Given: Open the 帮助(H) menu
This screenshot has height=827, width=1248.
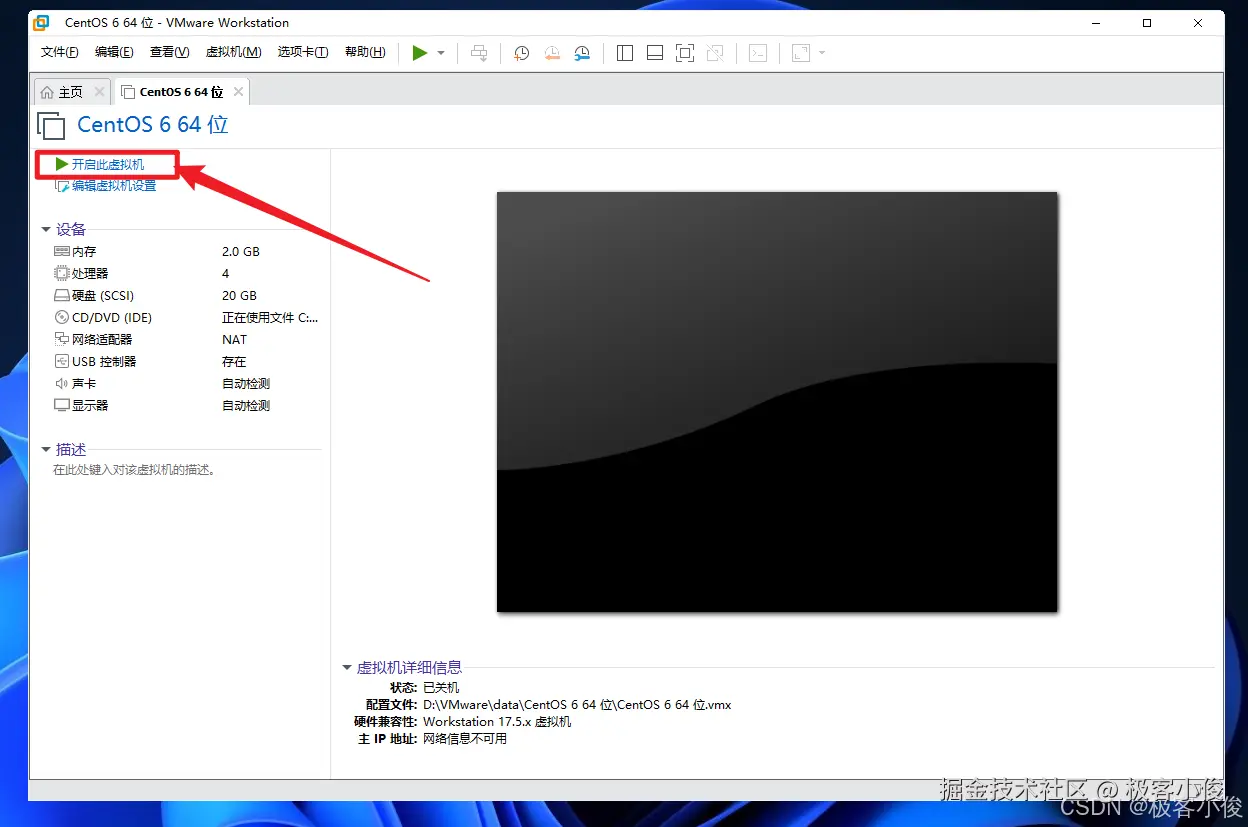Looking at the screenshot, I should pos(365,52).
